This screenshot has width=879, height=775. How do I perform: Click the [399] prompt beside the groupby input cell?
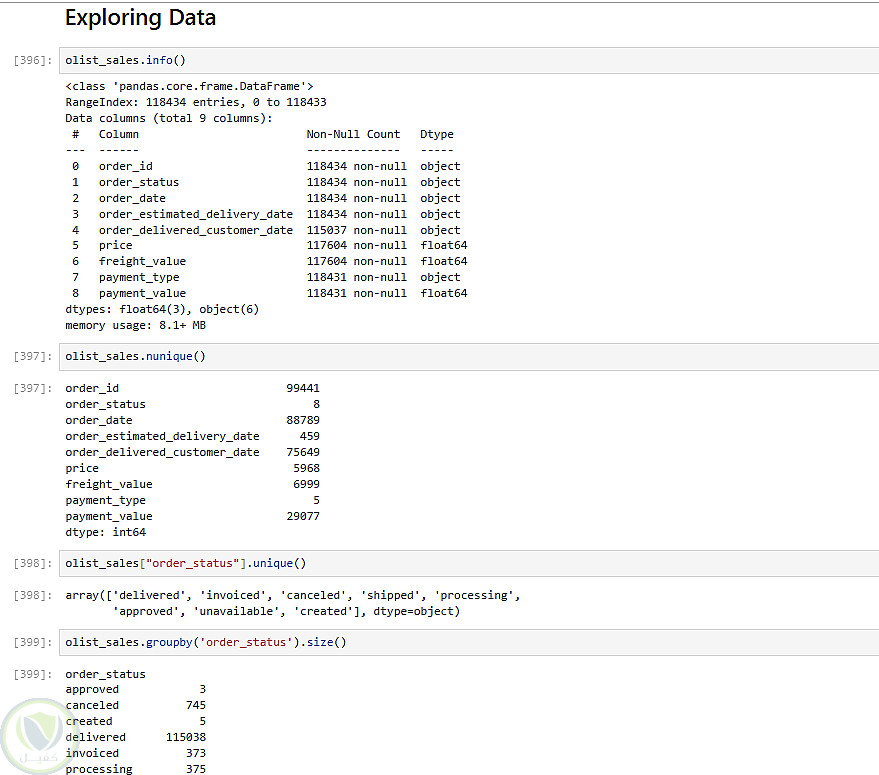[x=33, y=643]
